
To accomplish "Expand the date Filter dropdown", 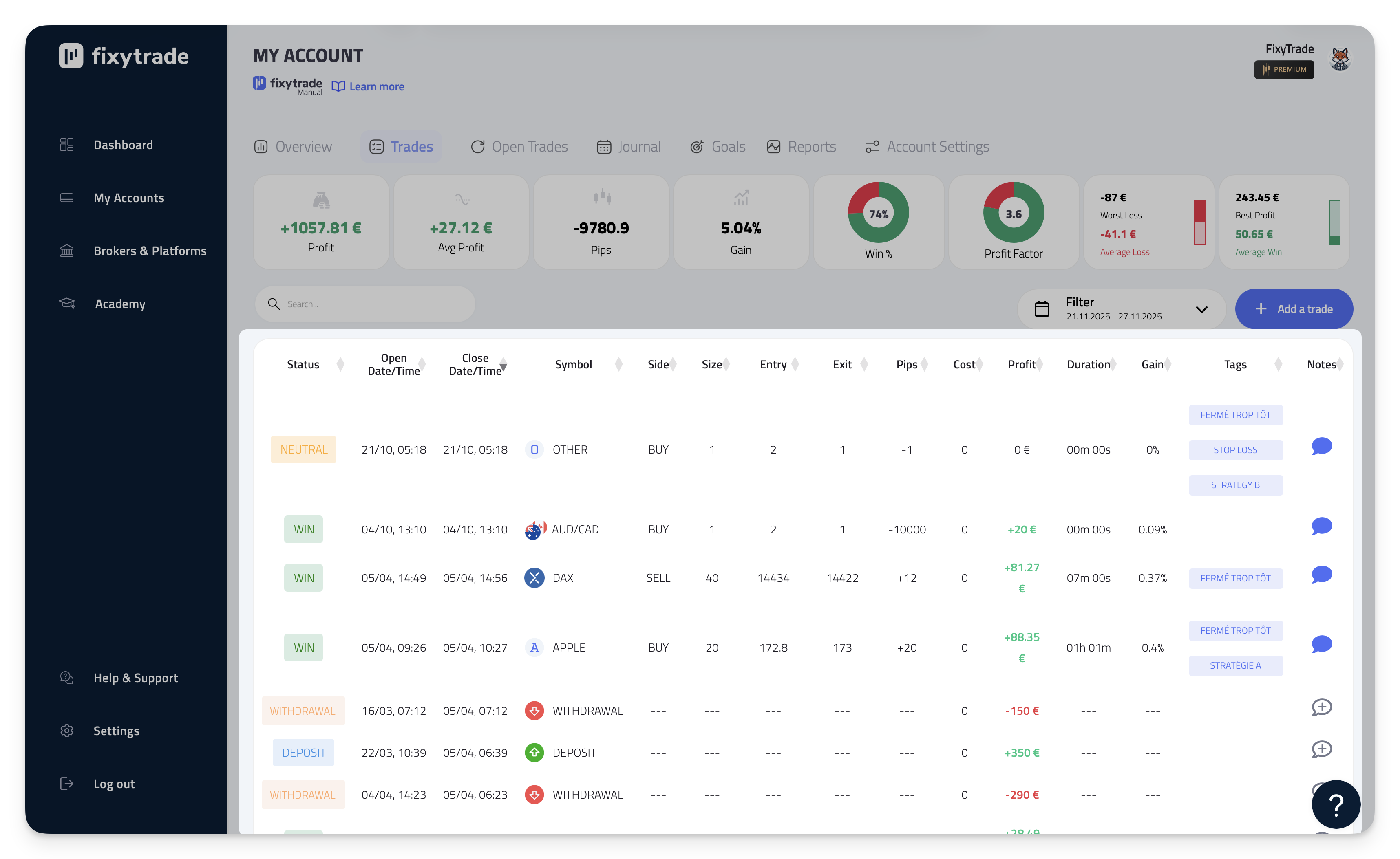I will click(x=1201, y=310).
